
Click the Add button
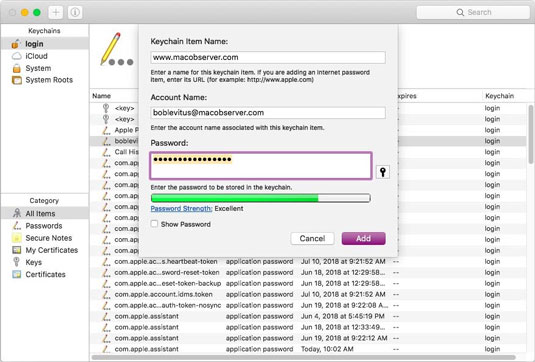click(x=363, y=238)
